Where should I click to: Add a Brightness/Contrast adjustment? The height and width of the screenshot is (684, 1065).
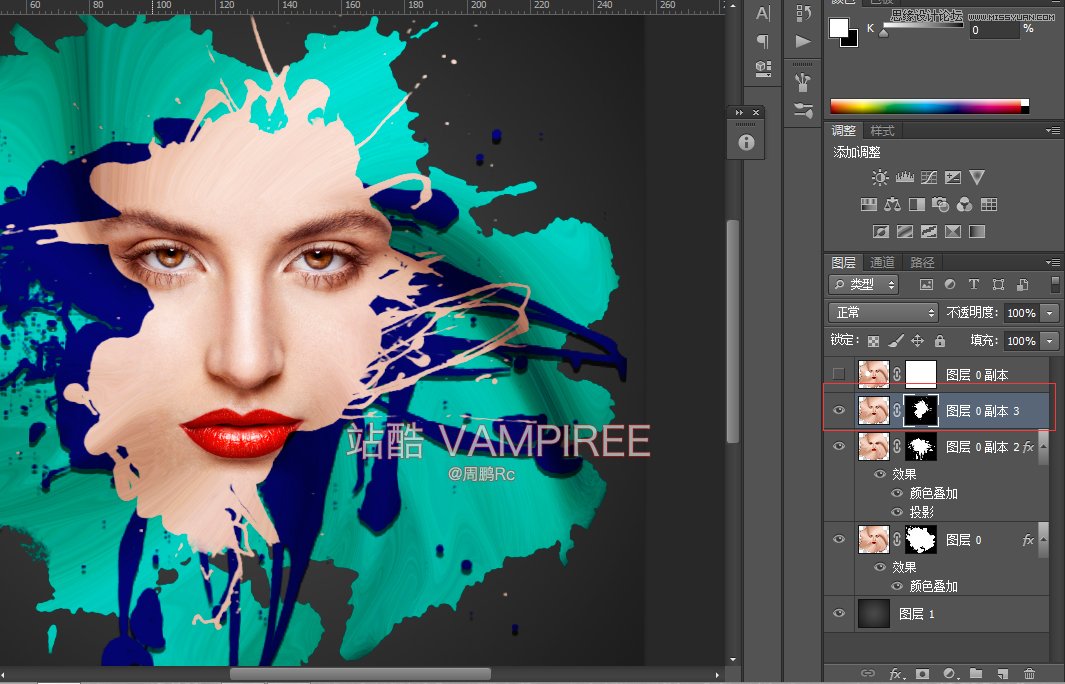880,178
